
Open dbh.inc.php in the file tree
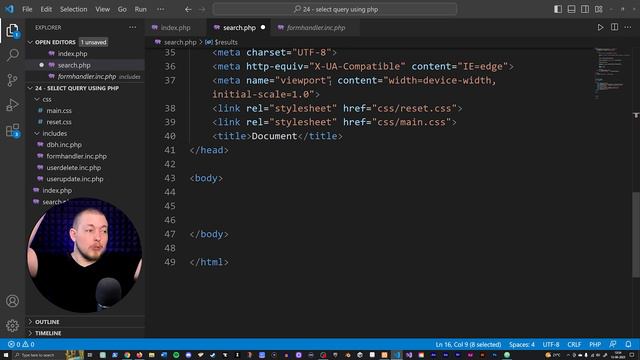(64, 144)
